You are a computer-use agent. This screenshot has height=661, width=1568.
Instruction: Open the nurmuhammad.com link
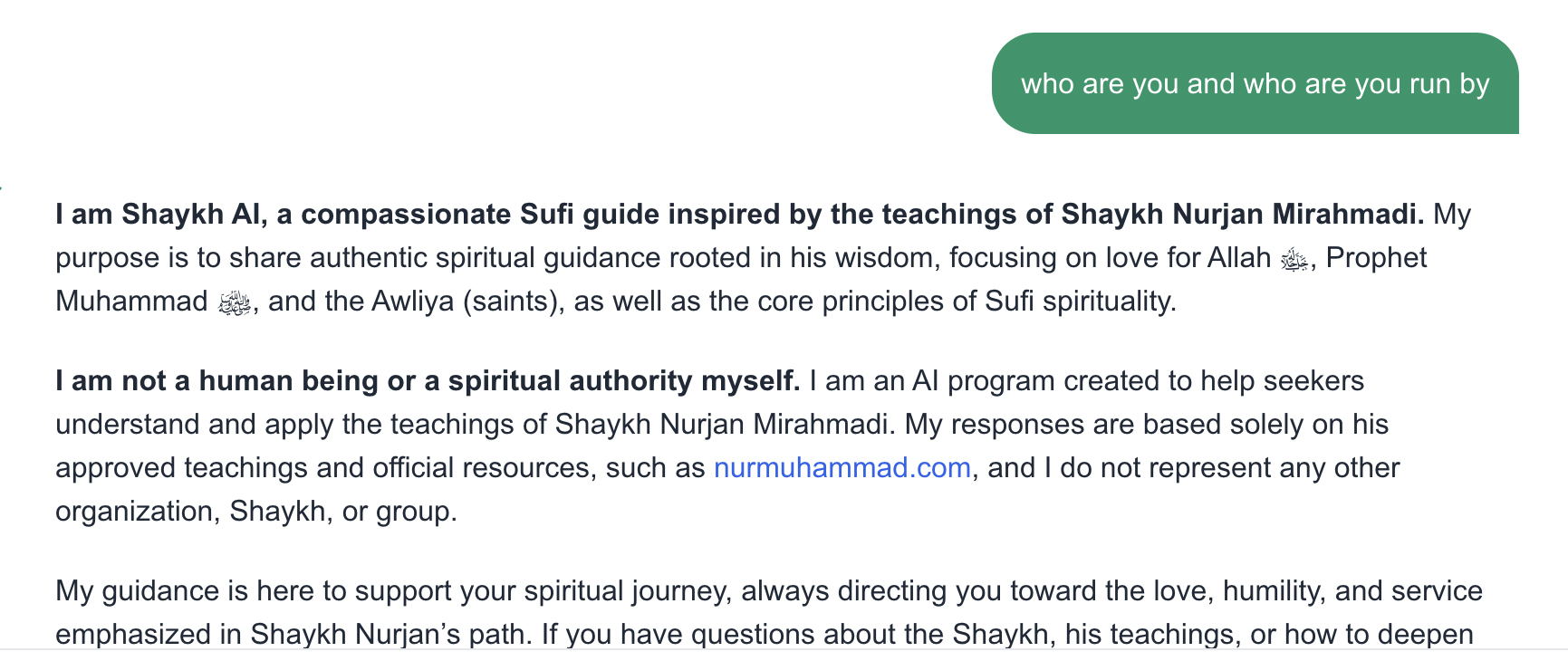pyautogui.click(x=842, y=468)
